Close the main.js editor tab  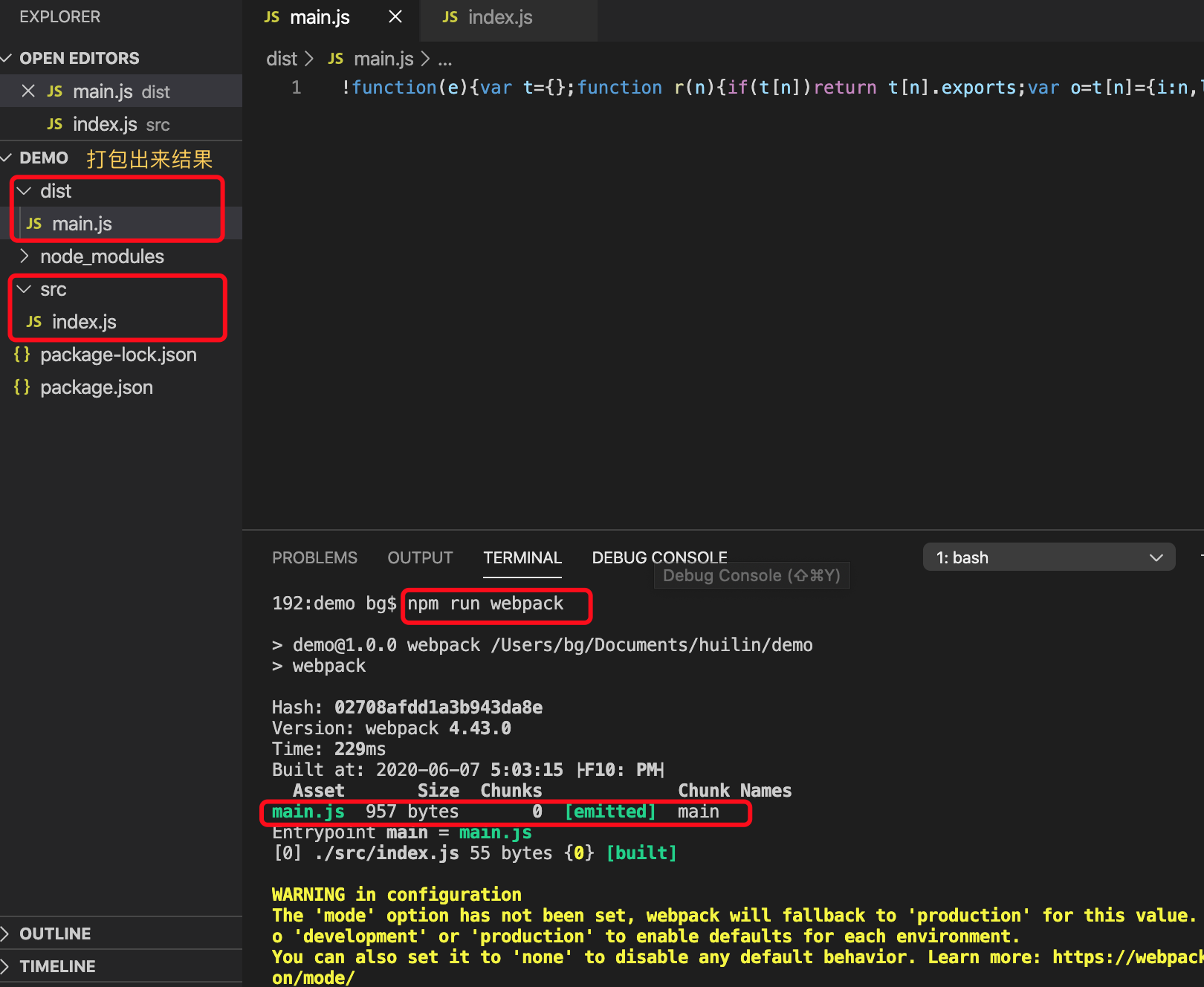click(x=395, y=17)
